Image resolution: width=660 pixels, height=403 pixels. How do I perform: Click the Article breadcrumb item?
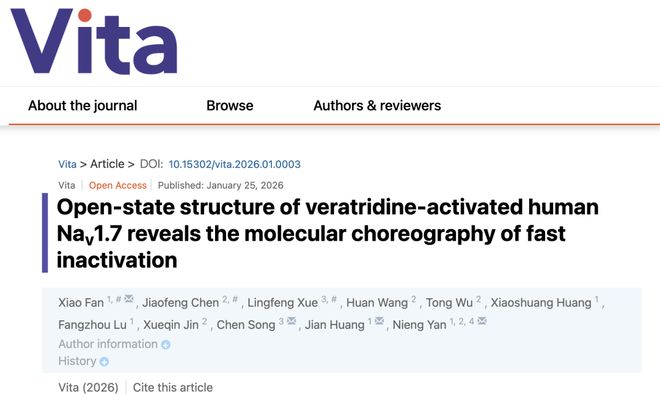pos(107,164)
